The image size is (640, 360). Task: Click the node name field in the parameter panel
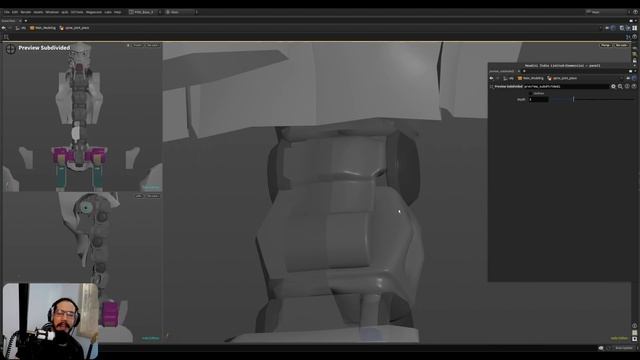coord(566,87)
